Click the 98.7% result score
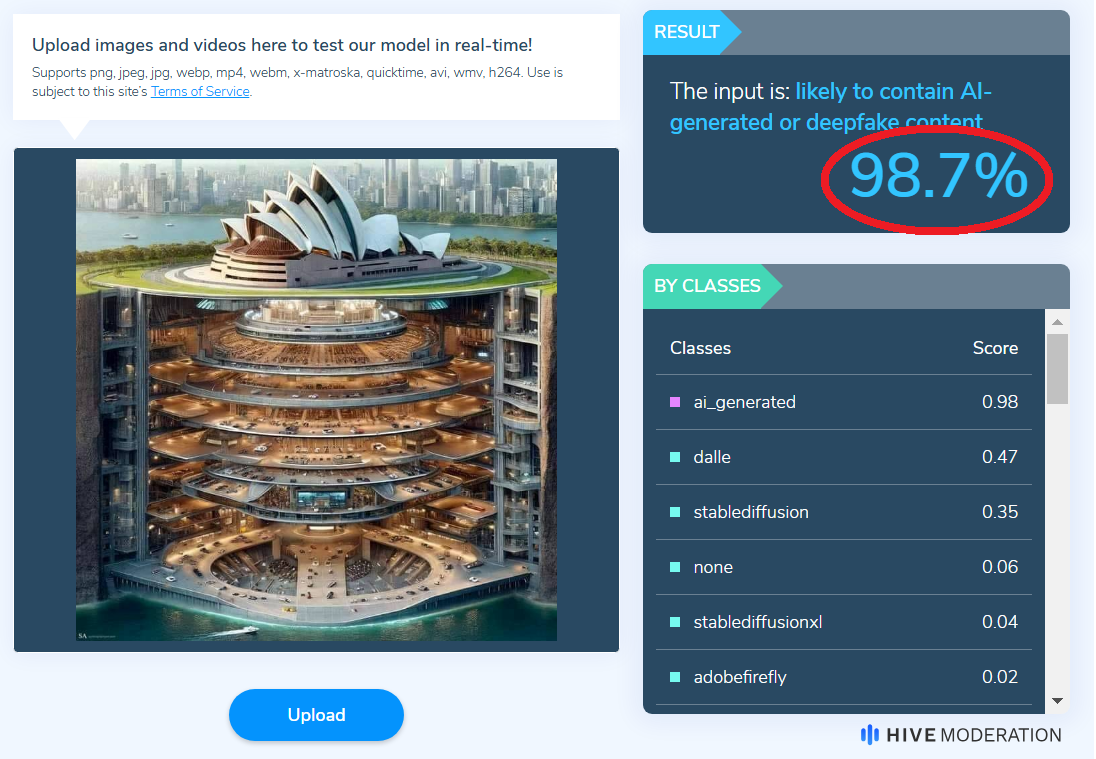Screen dimensions: 1096x759 pos(938,176)
